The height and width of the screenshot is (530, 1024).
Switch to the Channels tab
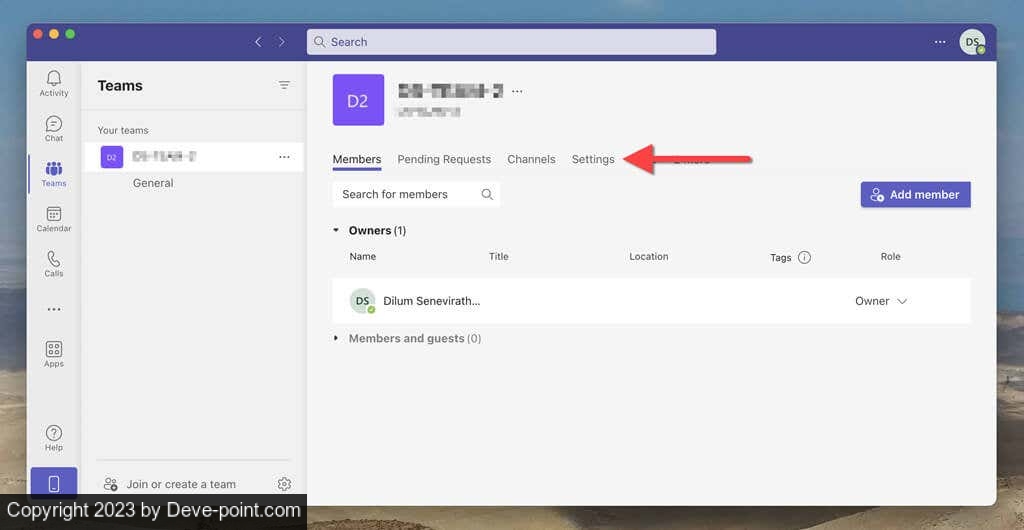click(531, 159)
